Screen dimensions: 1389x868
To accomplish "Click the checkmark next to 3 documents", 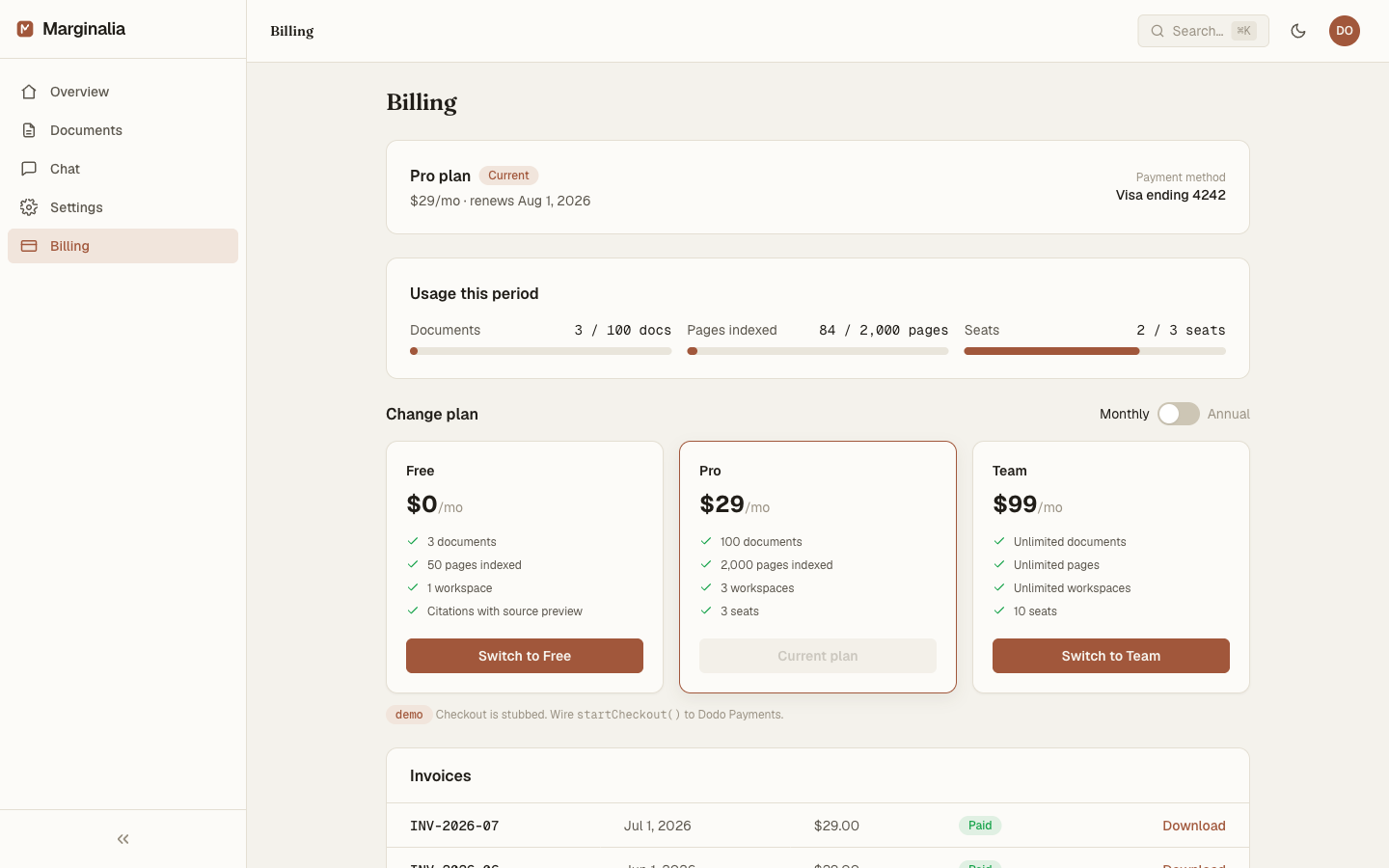I will coord(413,541).
